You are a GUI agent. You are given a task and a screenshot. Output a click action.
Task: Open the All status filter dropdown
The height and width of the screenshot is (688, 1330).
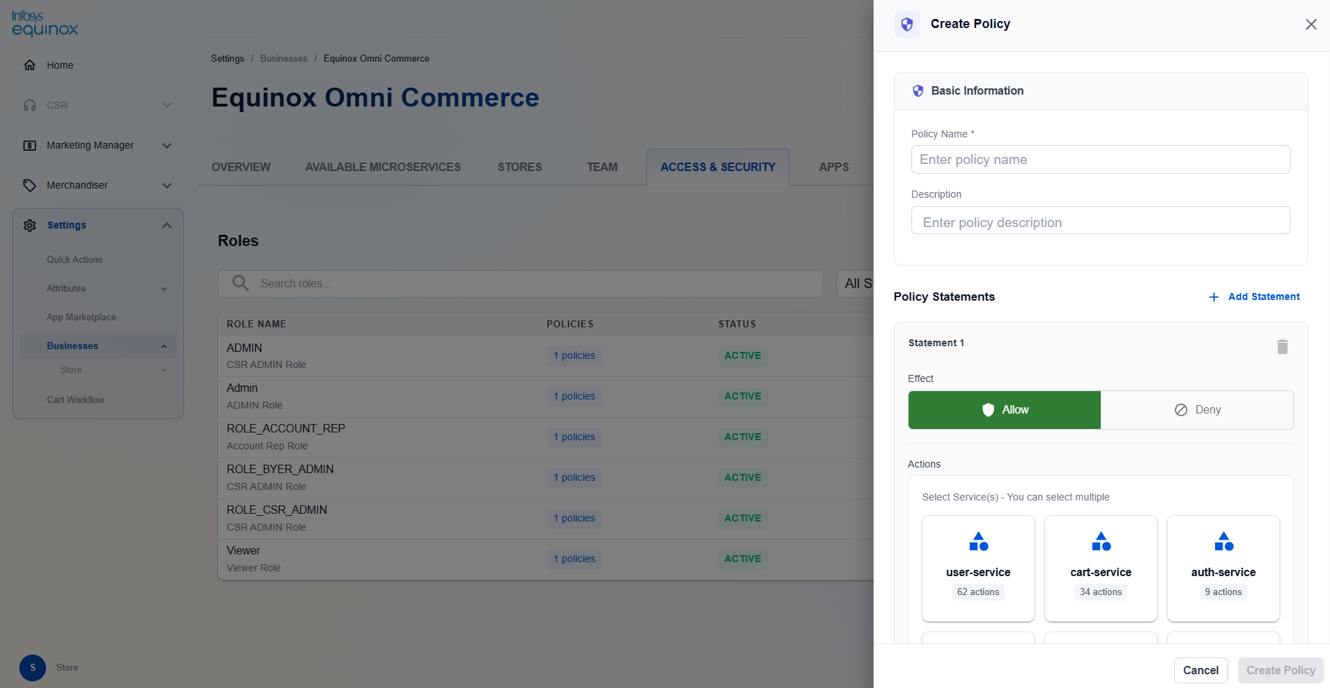point(855,283)
